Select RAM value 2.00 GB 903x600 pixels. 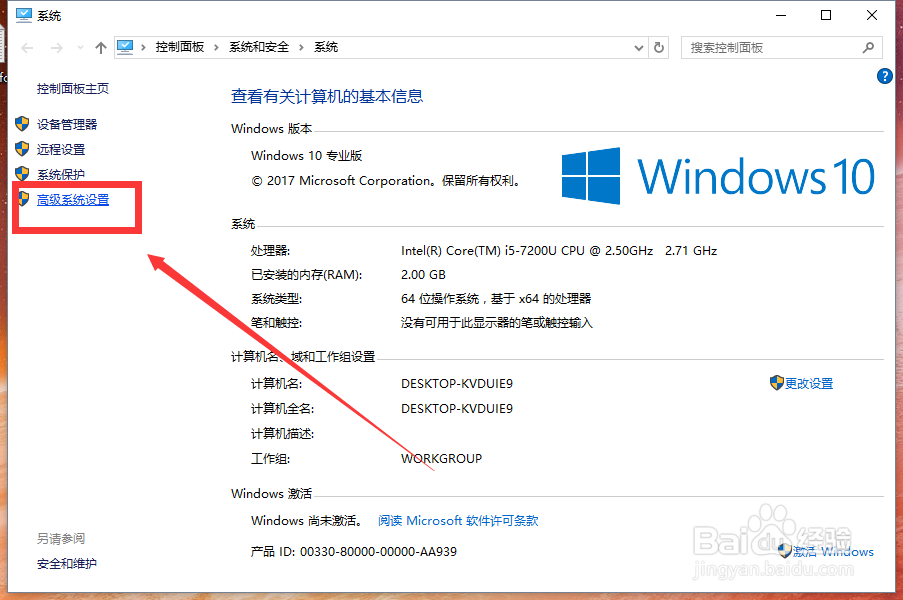point(423,275)
